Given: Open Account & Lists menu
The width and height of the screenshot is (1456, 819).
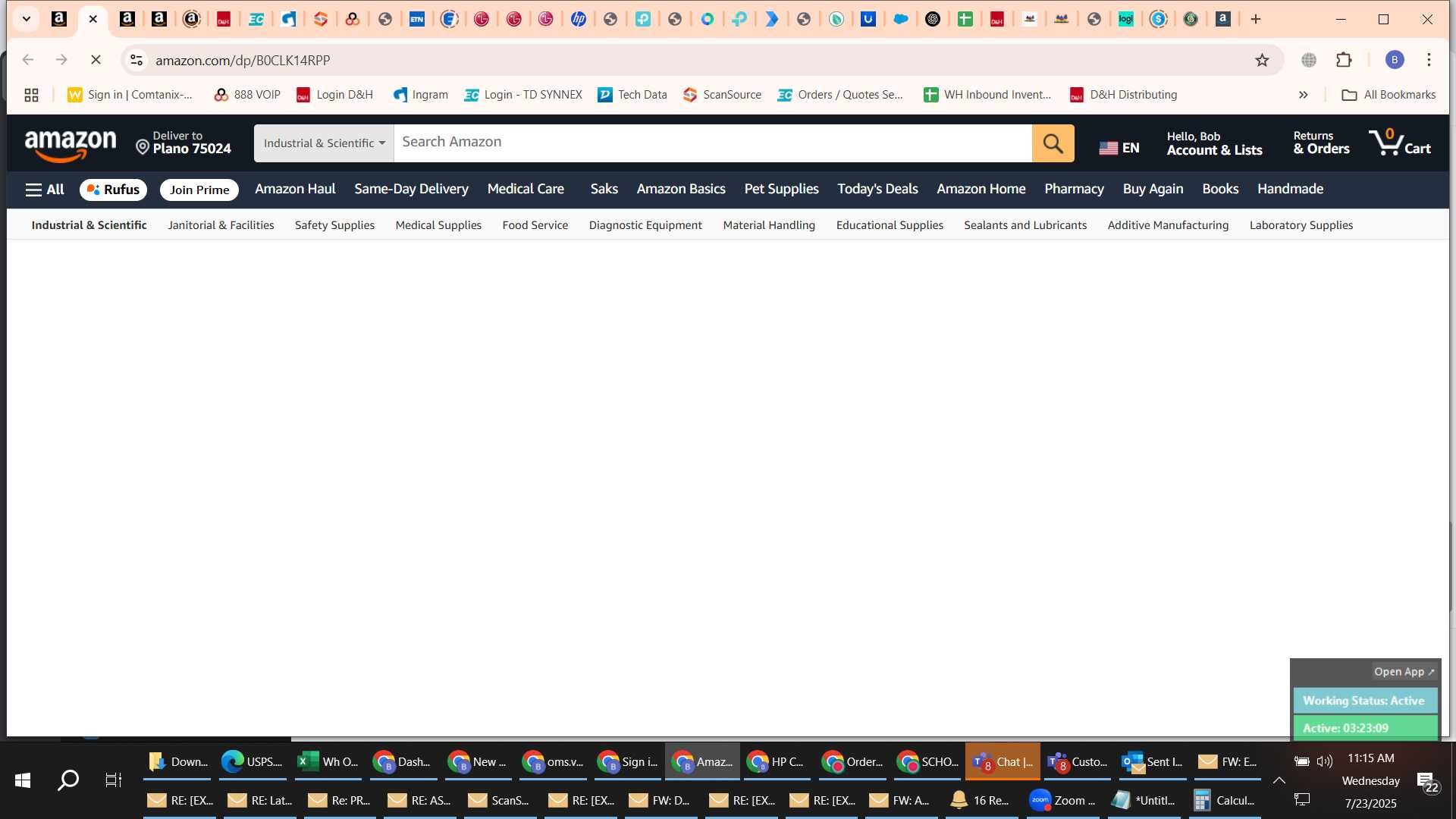Looking at the screenshot, I should click(1214, 143).
